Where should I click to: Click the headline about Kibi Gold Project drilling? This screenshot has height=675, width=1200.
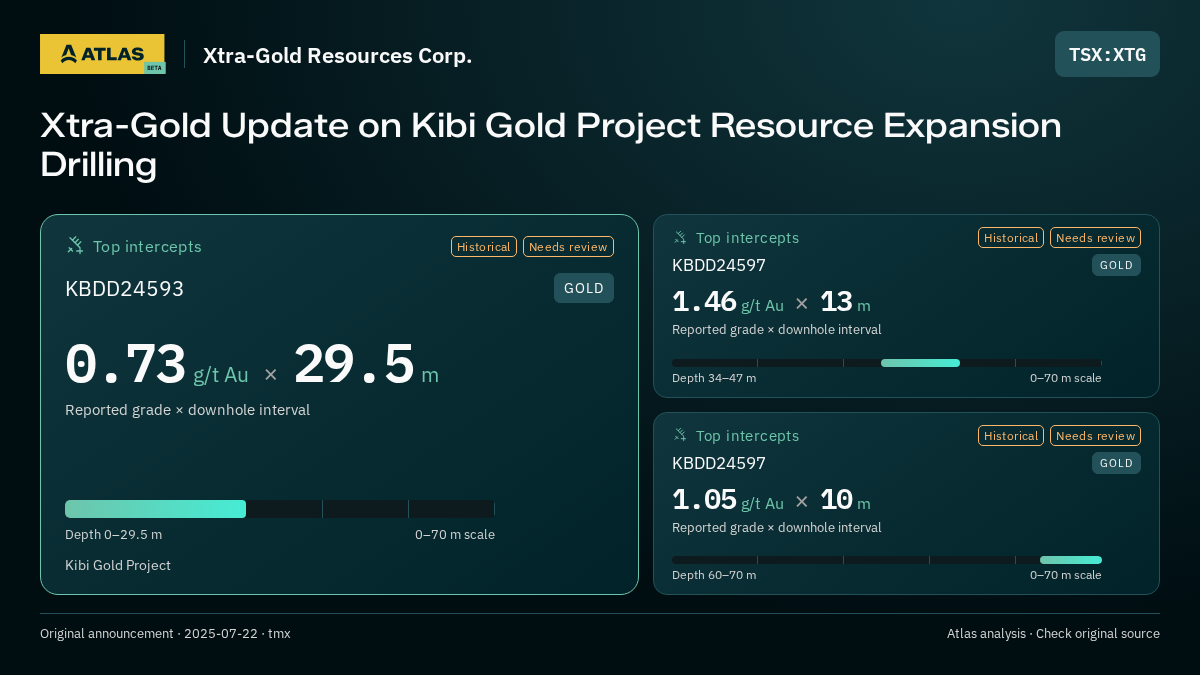coord(551,145)
